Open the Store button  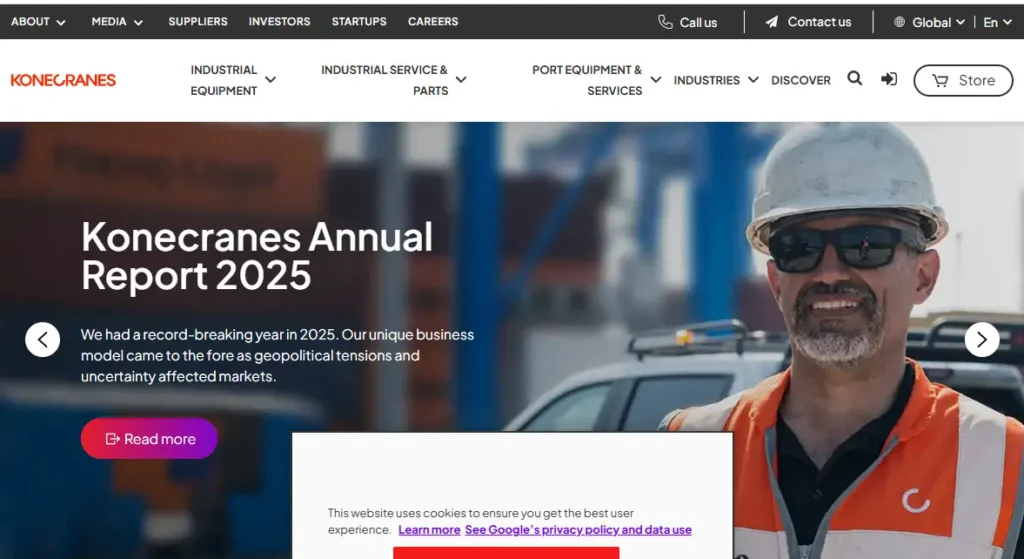pos(963,80)
